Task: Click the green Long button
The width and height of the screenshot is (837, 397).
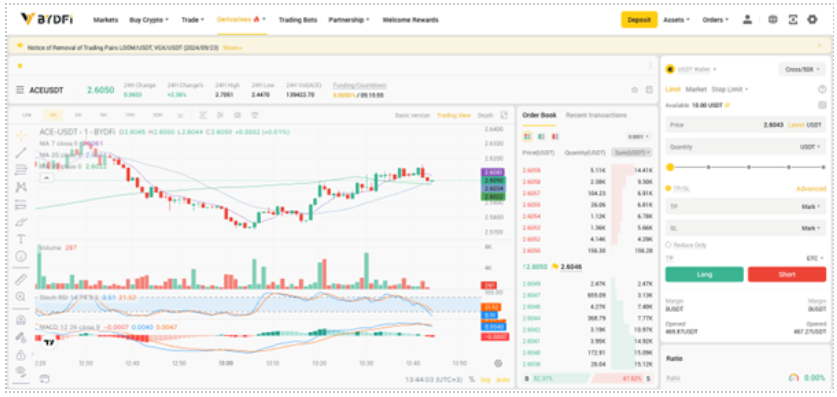Action: 704,274
